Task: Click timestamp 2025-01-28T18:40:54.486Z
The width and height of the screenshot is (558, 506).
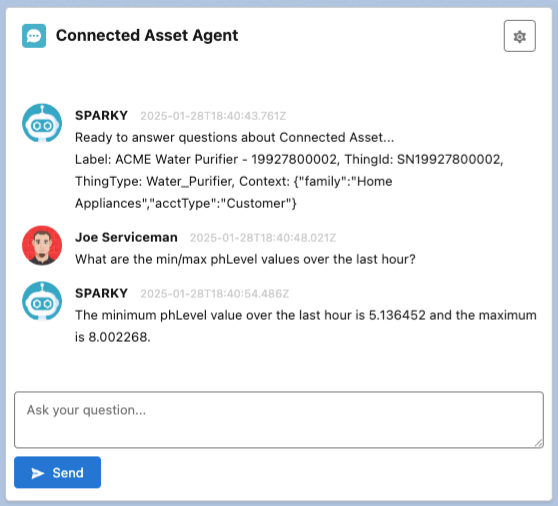Action: coord(215,294)
